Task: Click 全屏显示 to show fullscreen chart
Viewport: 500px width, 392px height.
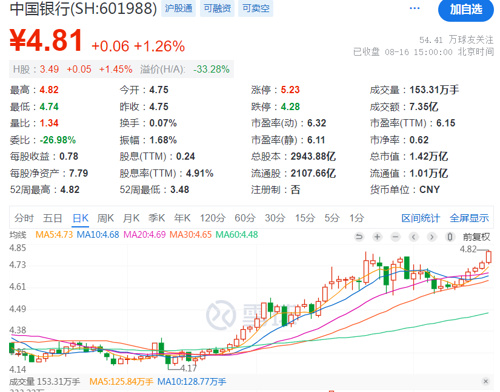Action: point(469,218)
